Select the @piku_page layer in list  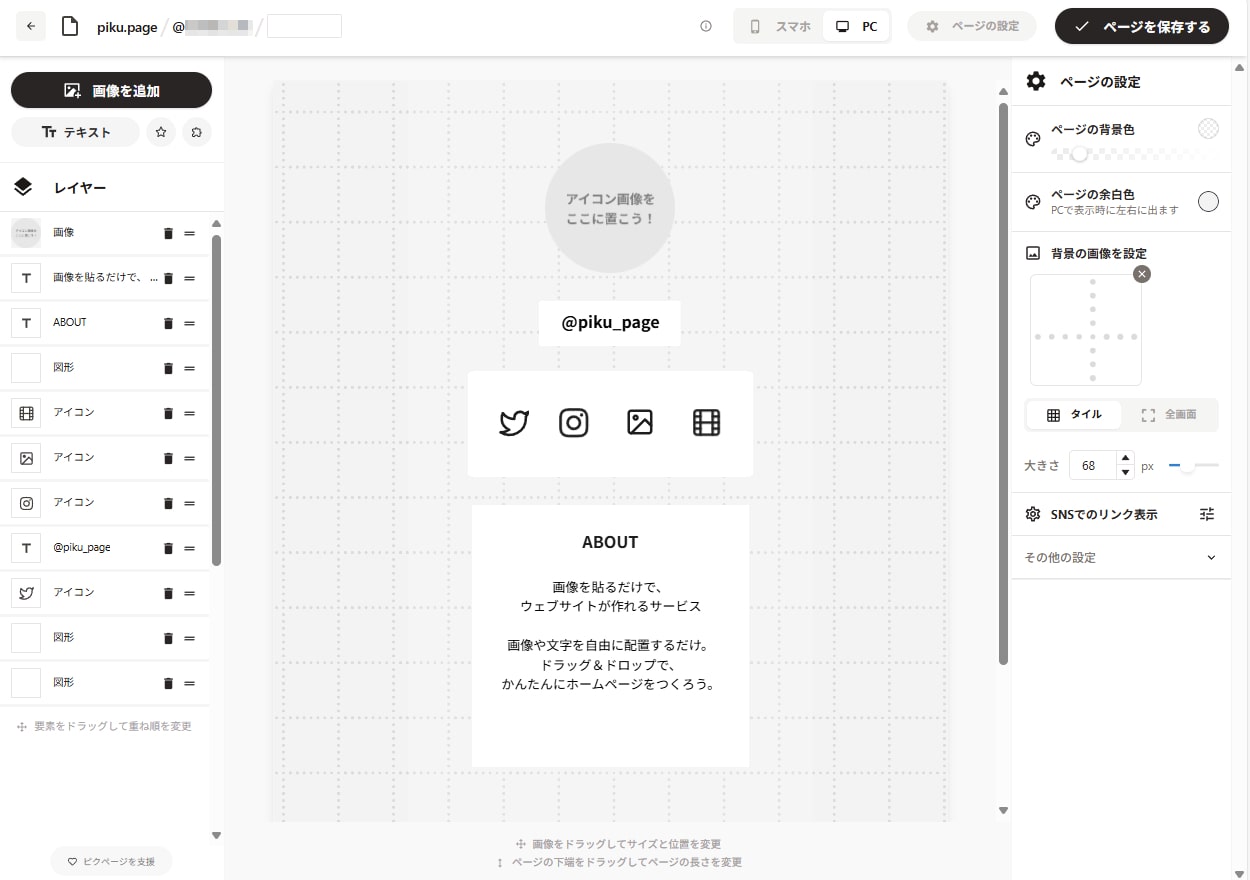(x=82, y=548)
